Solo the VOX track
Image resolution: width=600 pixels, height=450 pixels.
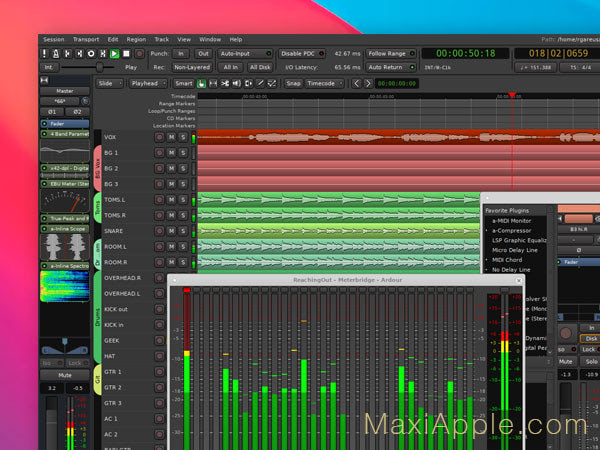(x=183, y=137)
